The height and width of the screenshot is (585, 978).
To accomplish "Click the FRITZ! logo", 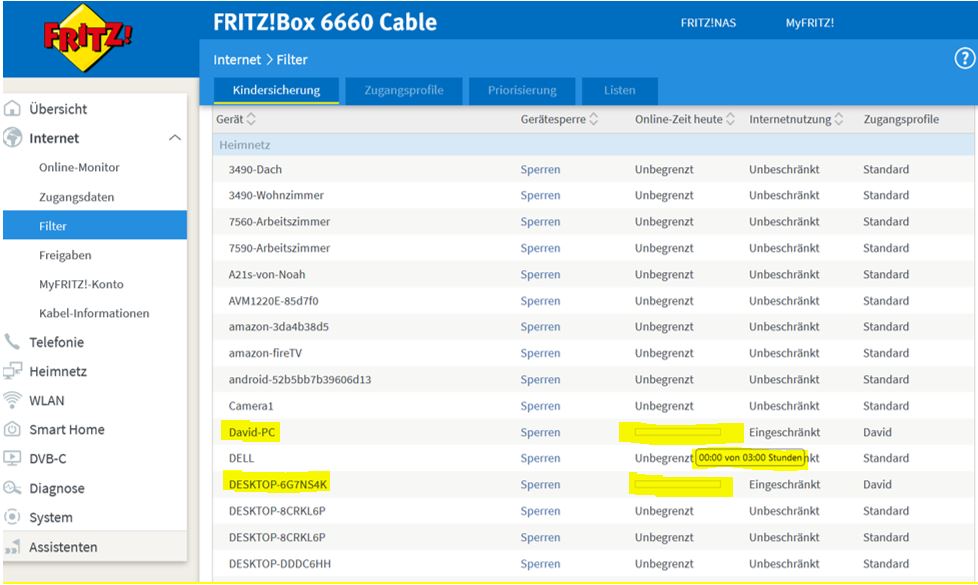I will pyautogui.click(x=87, y=37).
